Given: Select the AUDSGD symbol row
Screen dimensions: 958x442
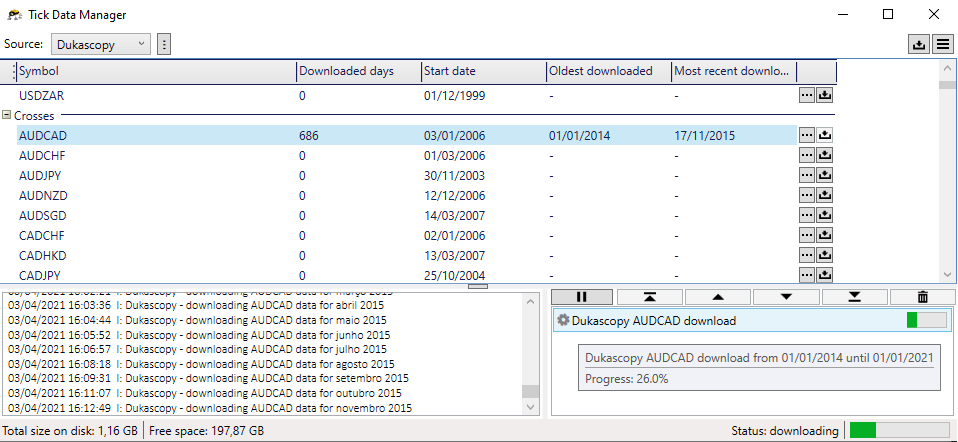Looking at the screenshot, I should click(406, 215).
